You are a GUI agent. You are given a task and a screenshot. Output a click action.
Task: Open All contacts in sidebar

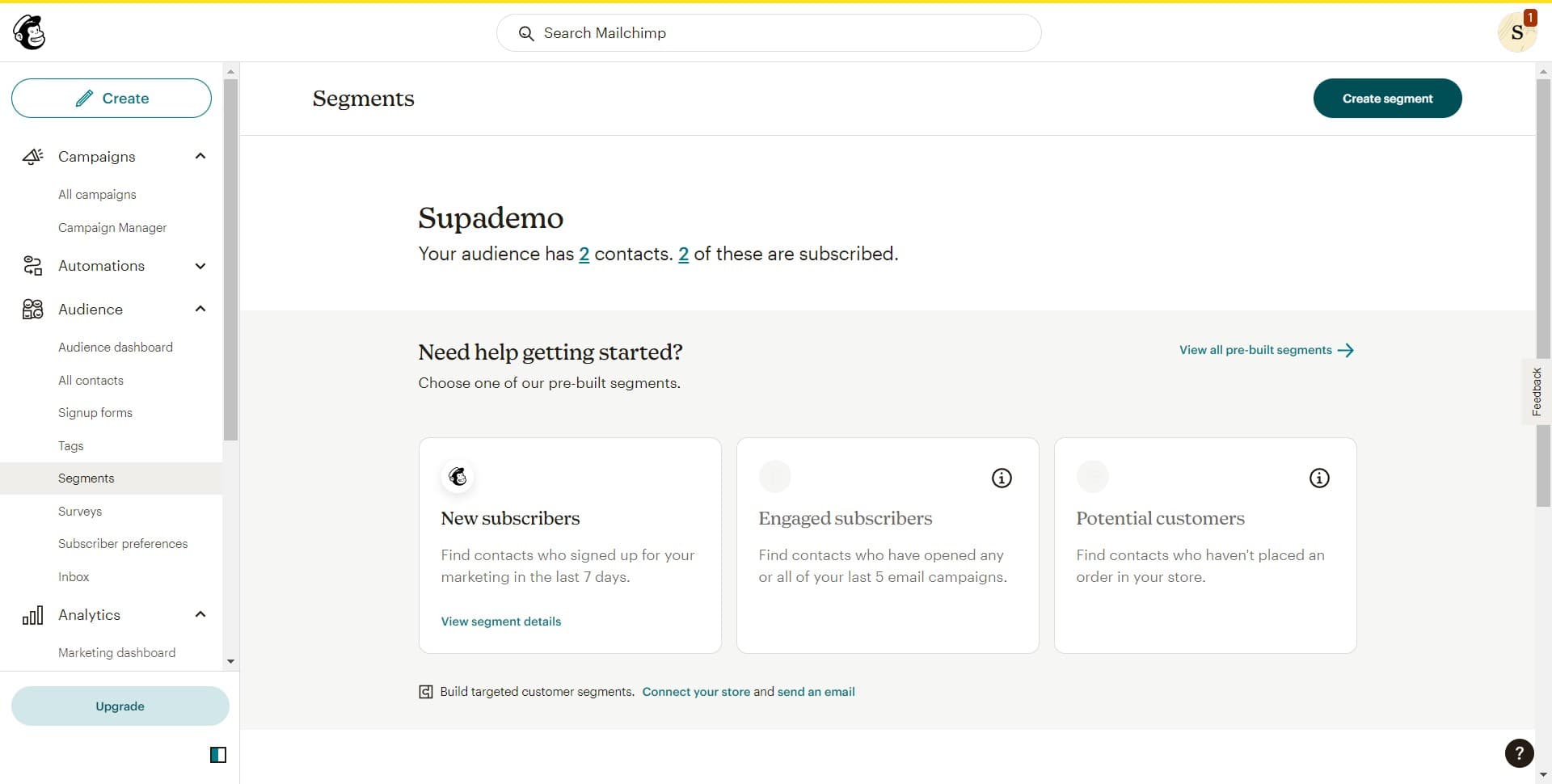[x=91, y=381]
